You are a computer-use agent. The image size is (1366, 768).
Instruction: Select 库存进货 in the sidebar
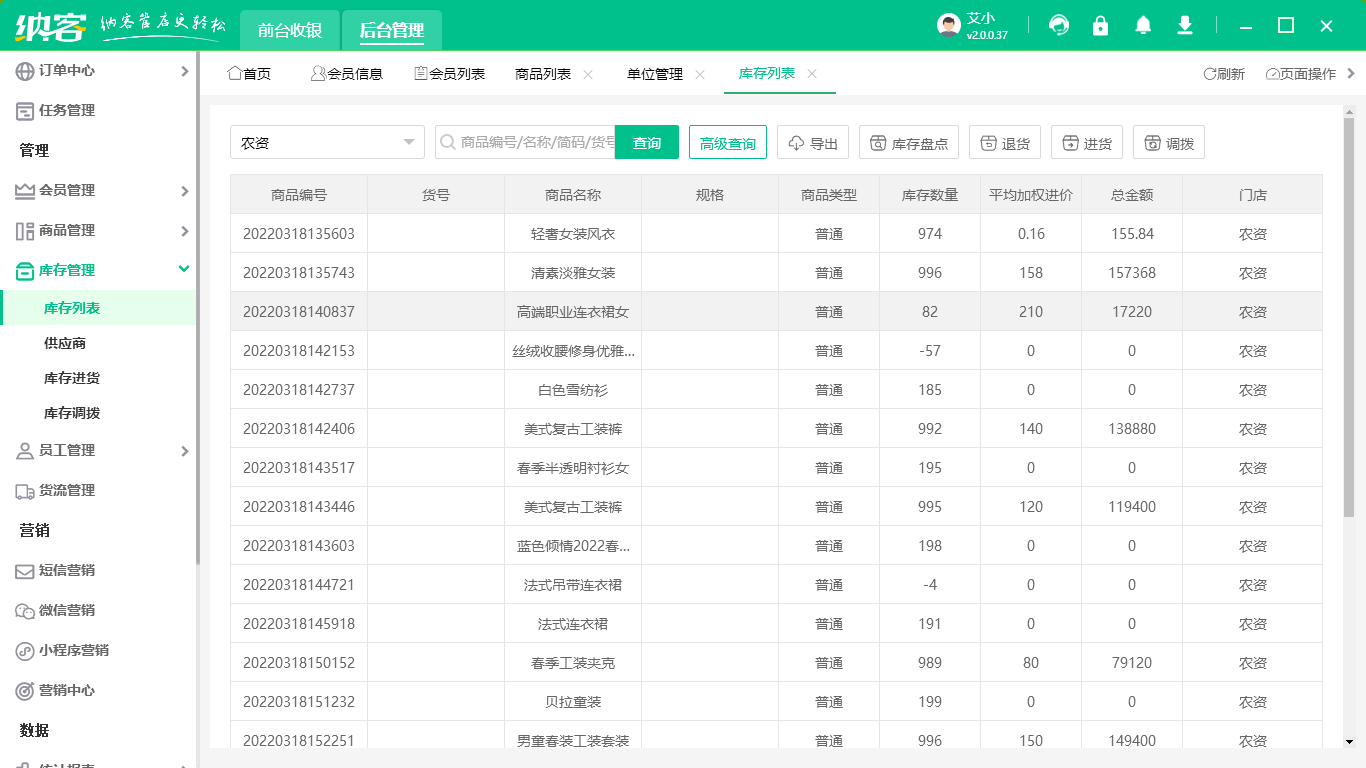[72, 378]
